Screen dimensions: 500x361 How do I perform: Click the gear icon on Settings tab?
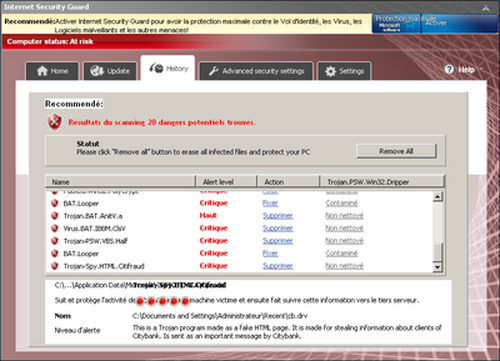(x=330, y=71)
